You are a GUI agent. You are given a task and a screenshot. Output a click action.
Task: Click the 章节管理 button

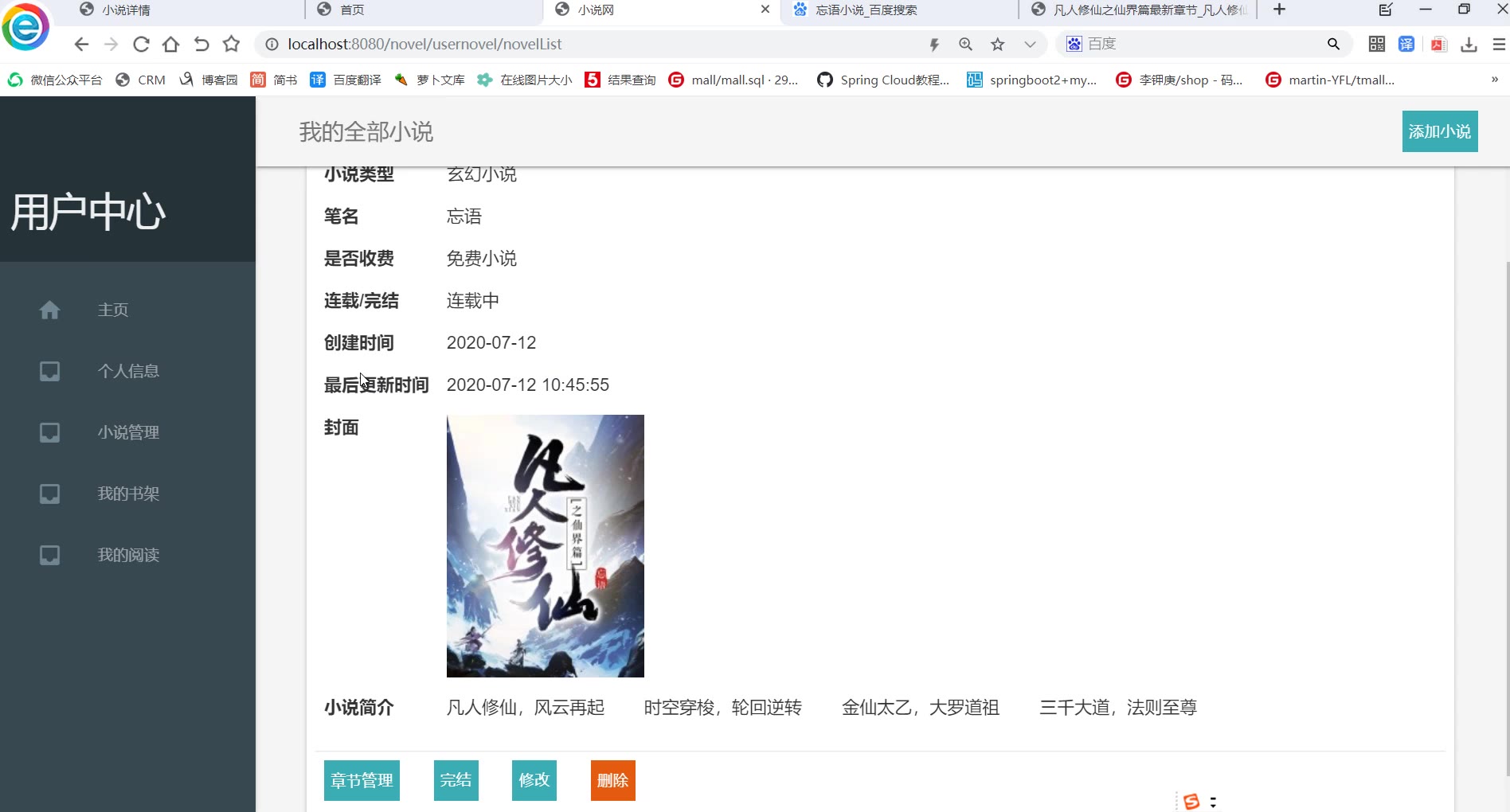coord(362,781)
